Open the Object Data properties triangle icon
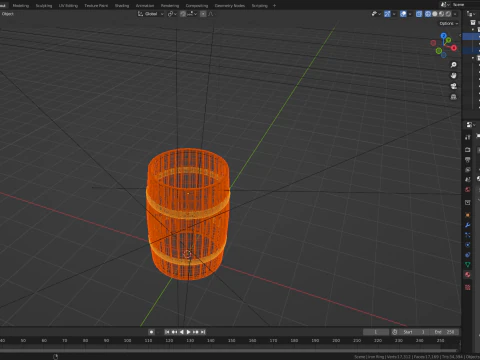 tap(468, 265)
